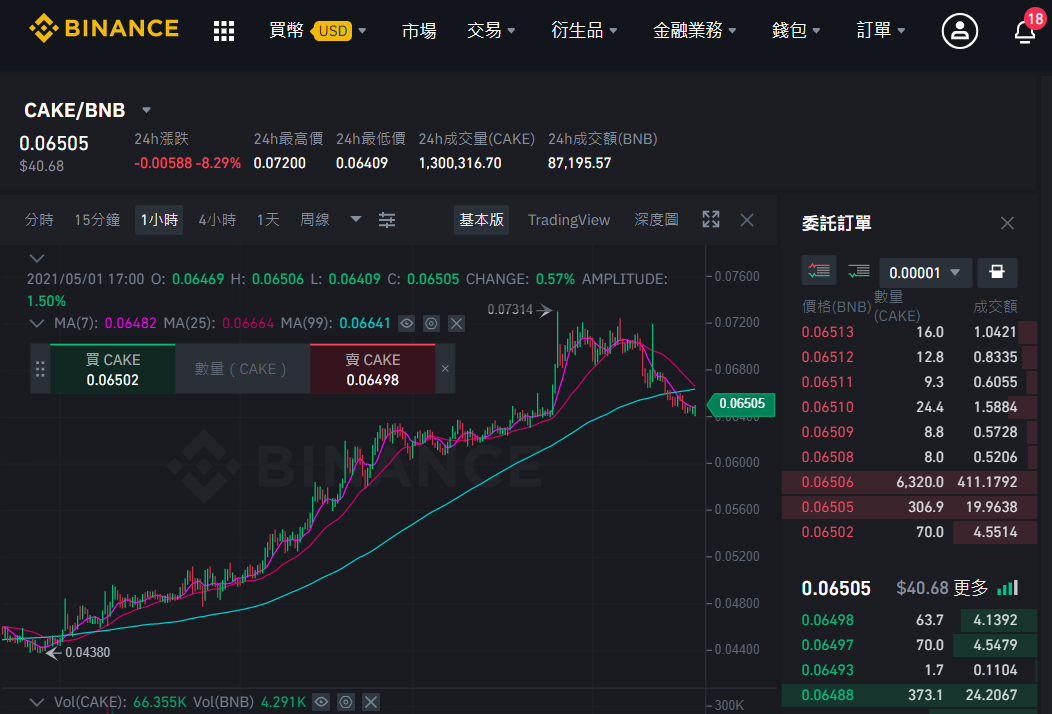The image size is (1052, 714).
Task: Show combined buy and sell order book view
Action: pos(819,271)
